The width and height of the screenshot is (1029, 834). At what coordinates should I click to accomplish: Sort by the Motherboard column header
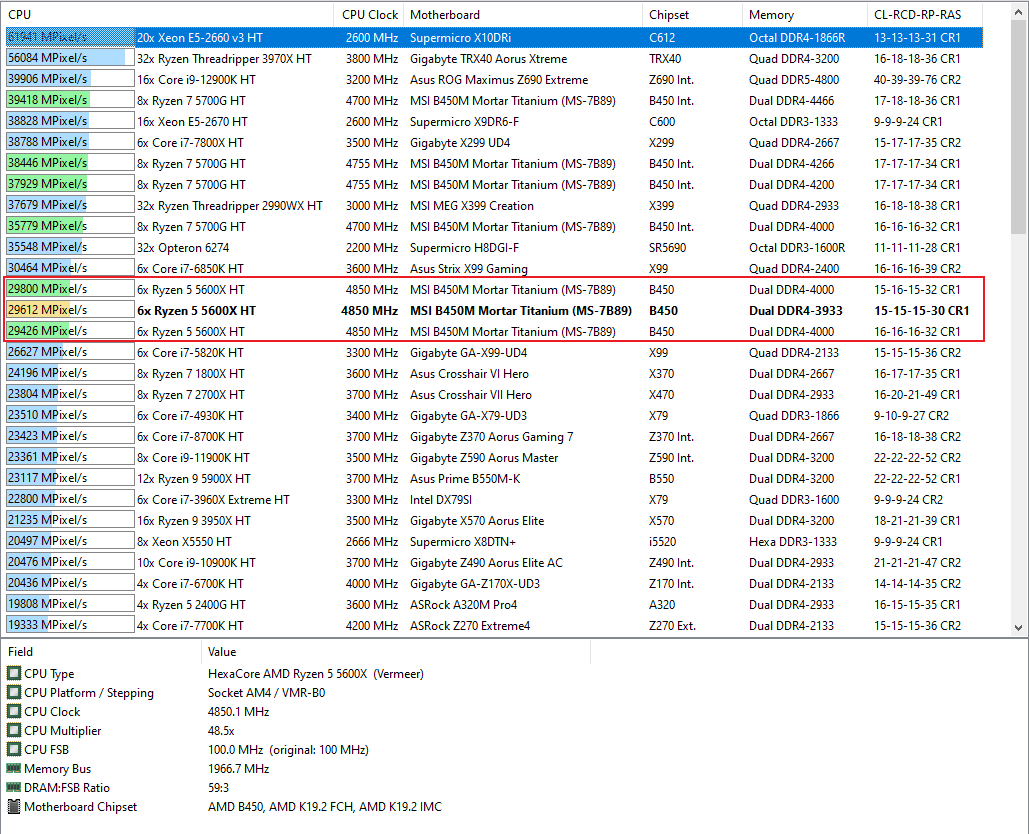click(x=523, y=14)
